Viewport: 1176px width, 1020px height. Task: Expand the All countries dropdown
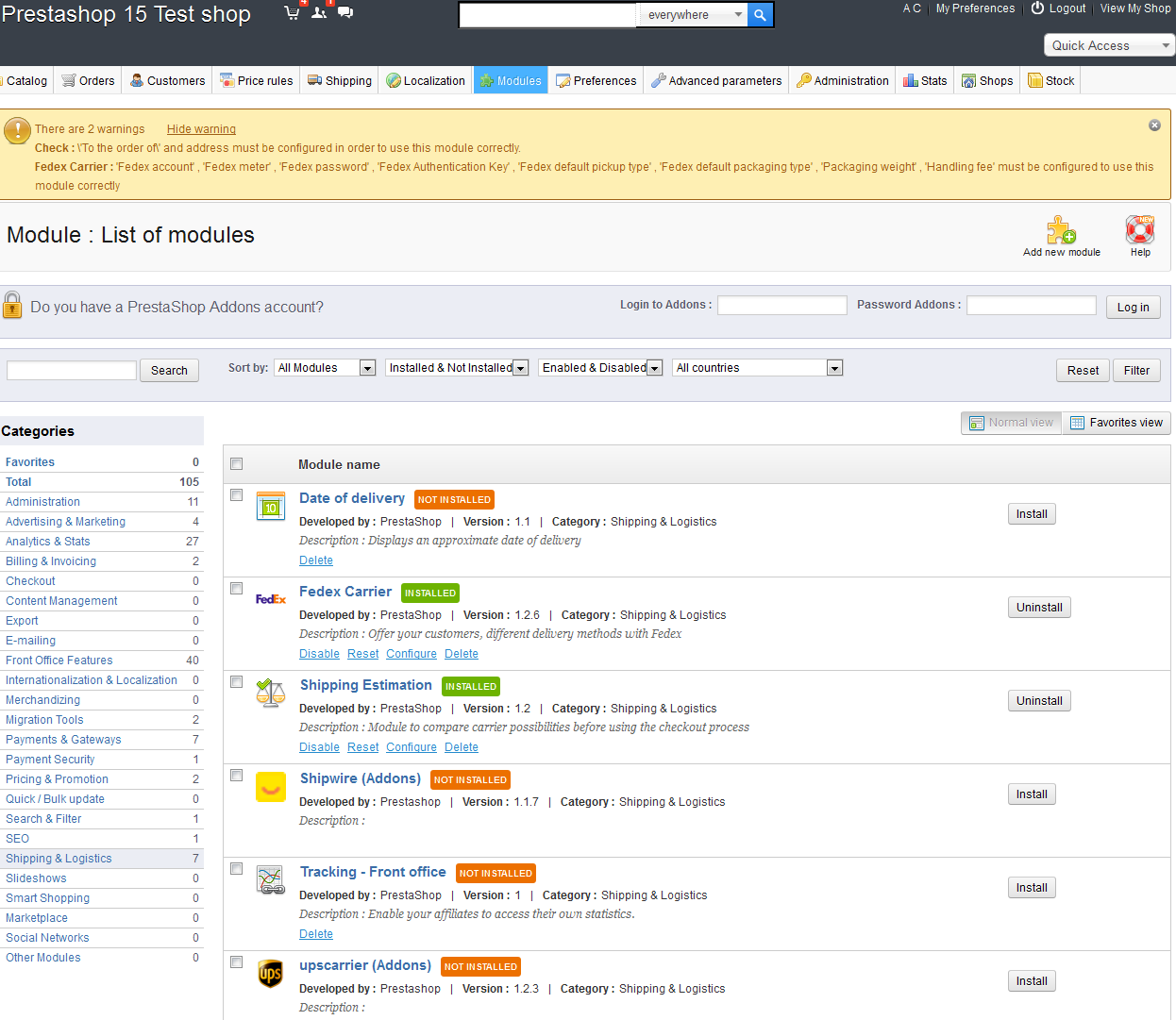click(x=757, y=368)
